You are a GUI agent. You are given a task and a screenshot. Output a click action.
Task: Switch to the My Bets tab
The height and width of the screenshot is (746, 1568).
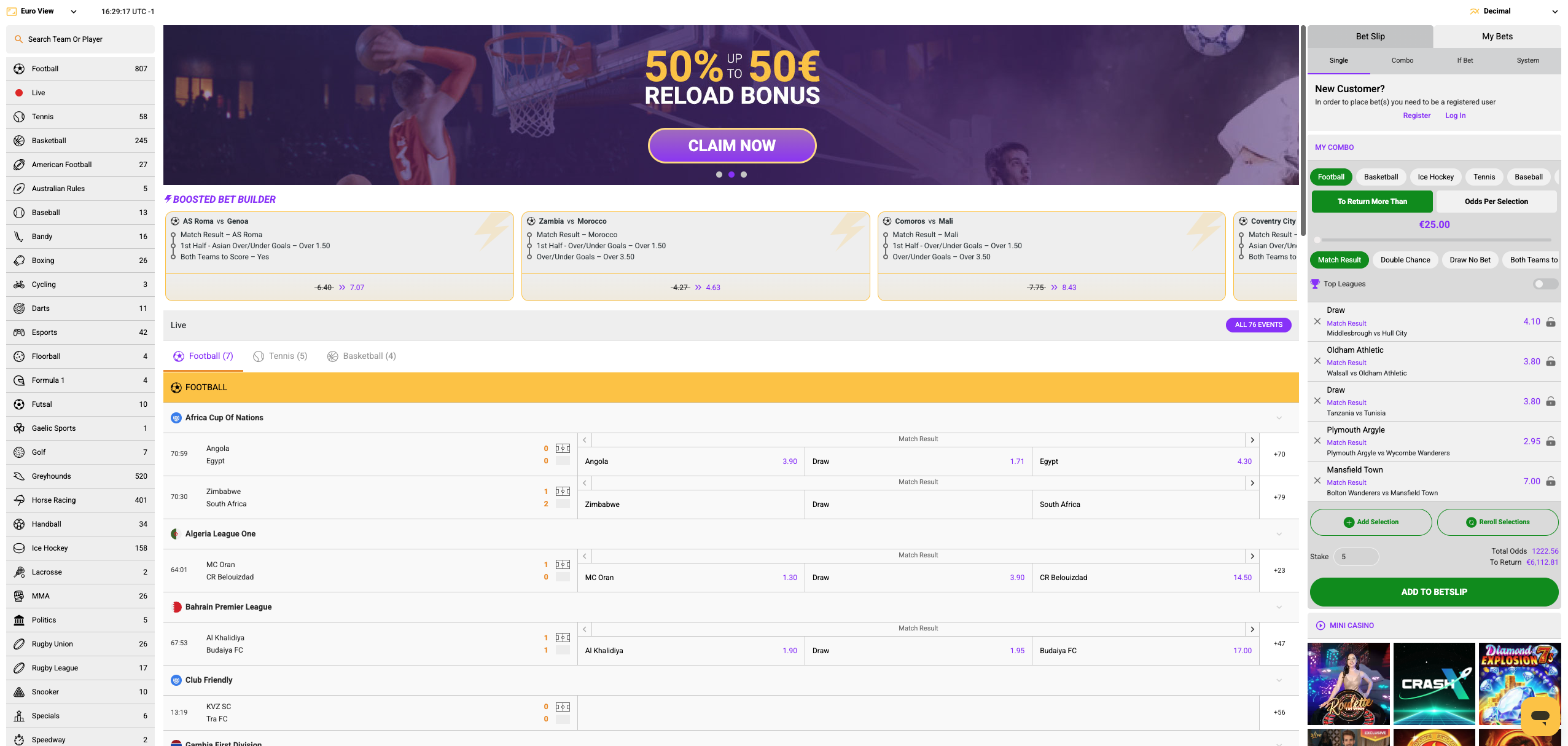1497,36
